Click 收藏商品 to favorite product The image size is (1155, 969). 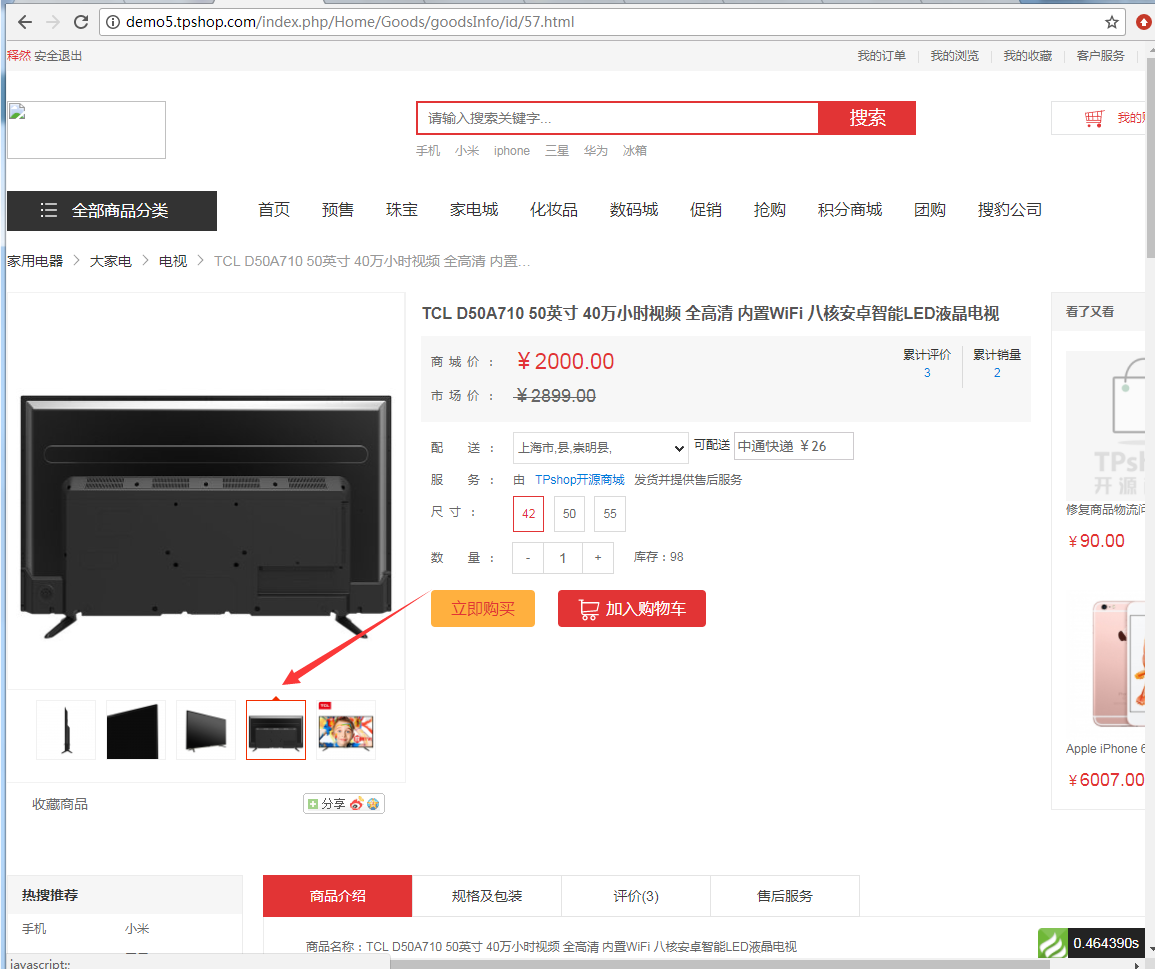coord(60,804)
